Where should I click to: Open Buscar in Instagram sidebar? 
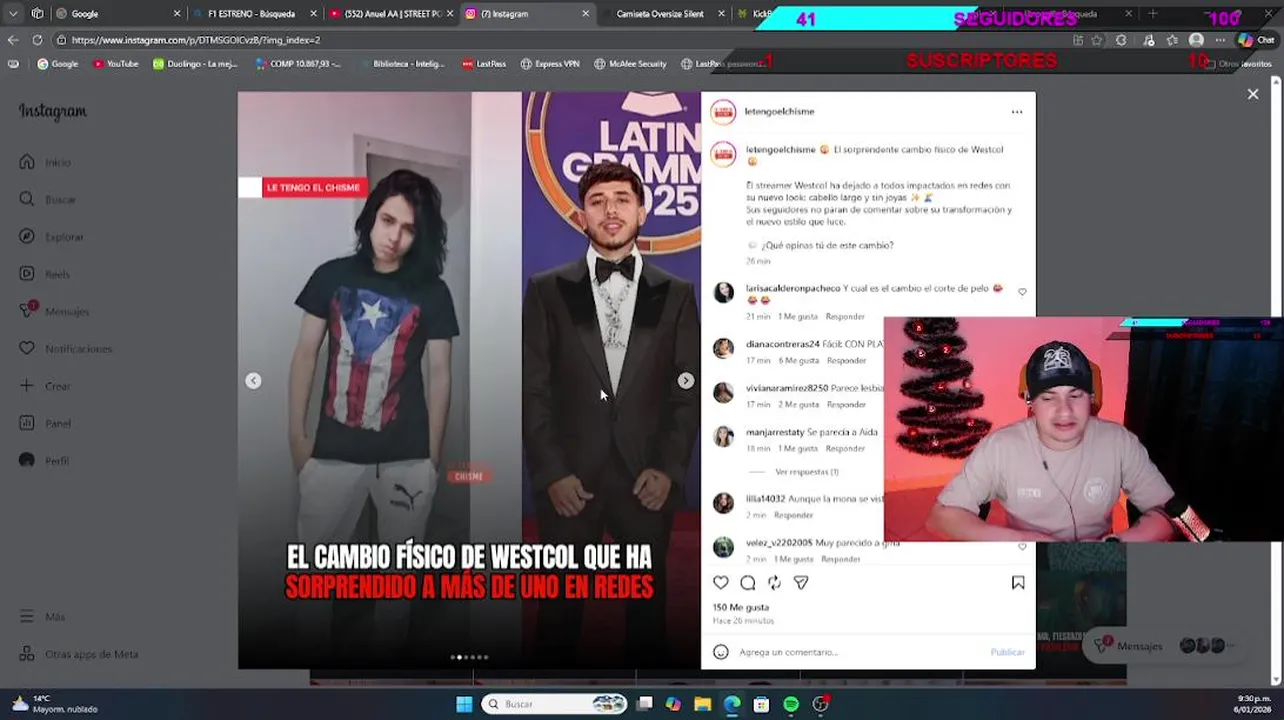(x=47, y=199)
